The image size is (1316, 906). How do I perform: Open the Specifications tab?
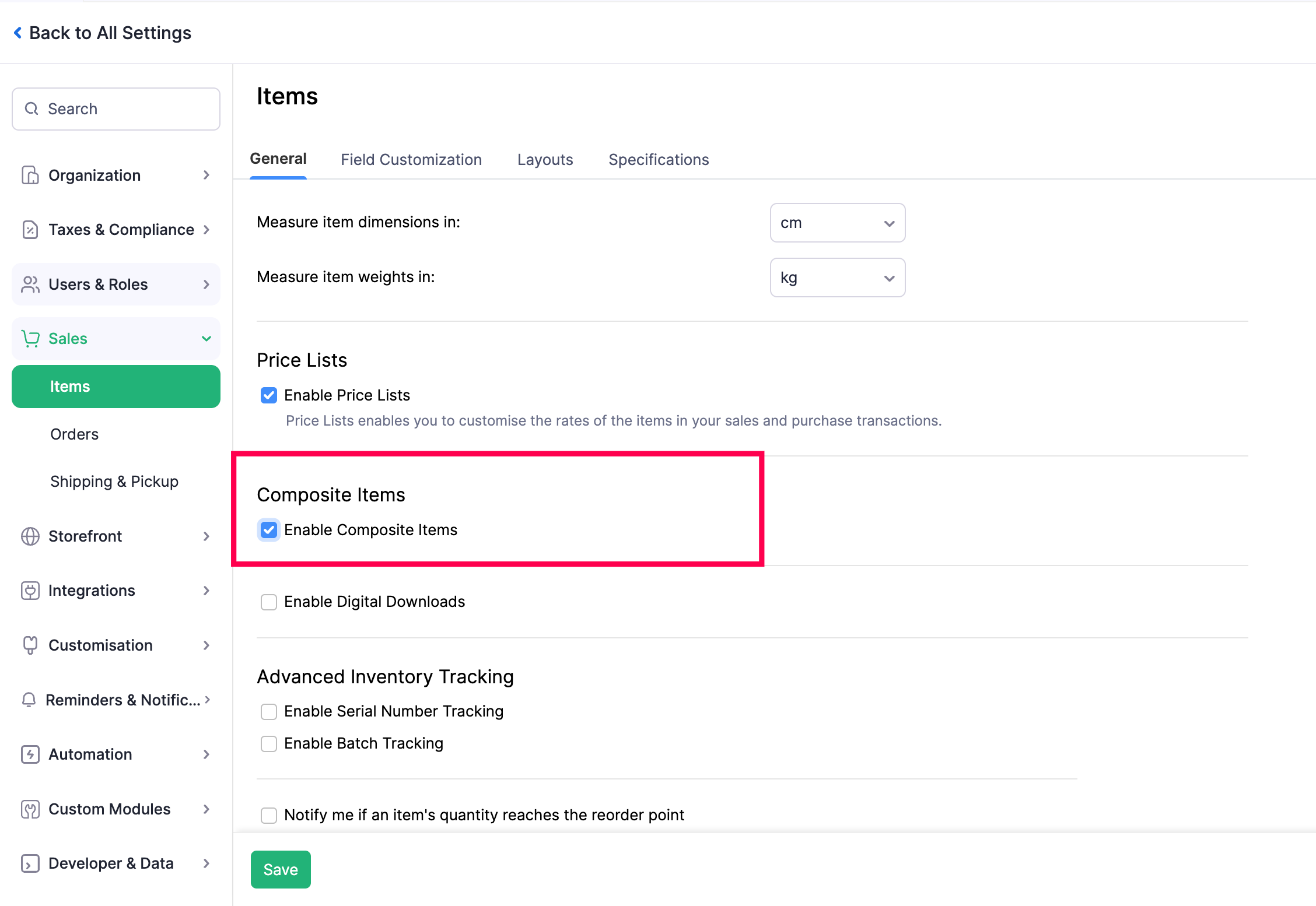coord(659,160)
